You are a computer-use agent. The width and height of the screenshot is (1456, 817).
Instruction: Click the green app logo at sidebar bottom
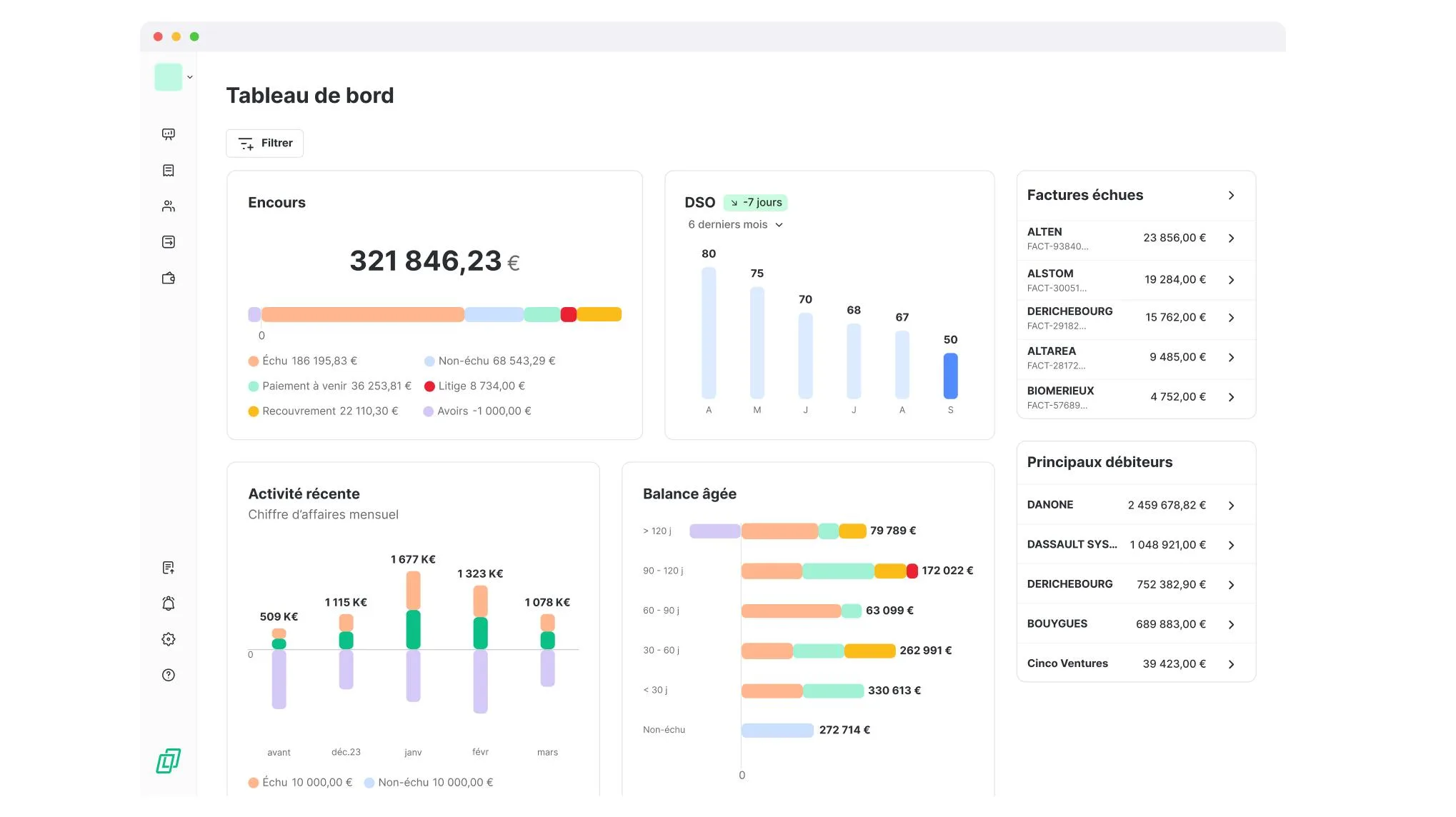(169, 761)
